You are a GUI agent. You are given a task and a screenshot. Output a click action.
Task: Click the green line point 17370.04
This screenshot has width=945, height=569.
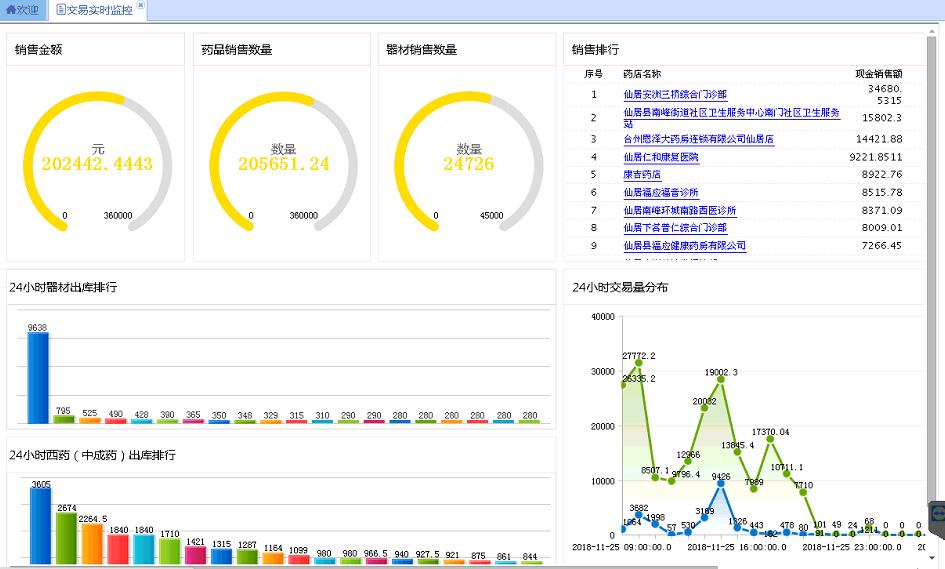(x=770, y=439)
